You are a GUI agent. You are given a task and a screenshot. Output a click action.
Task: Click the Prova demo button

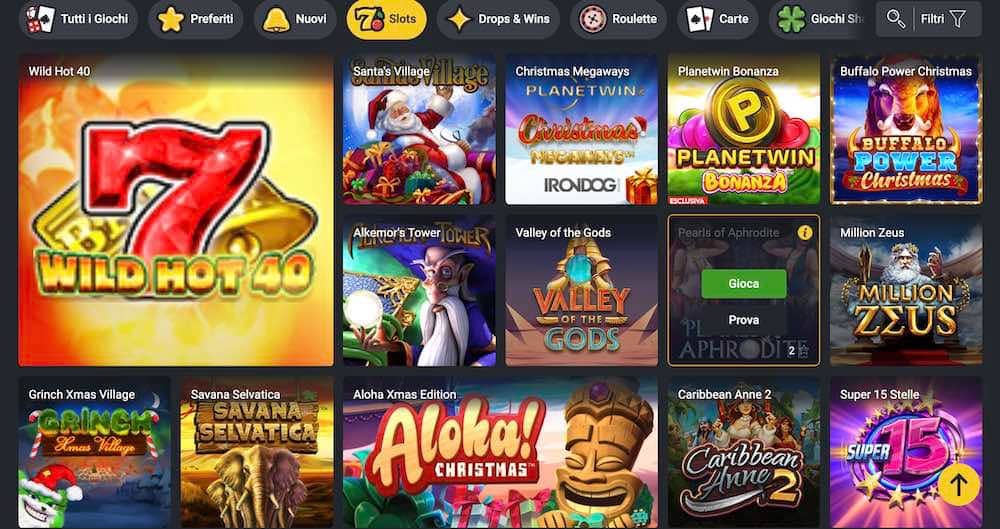(x=744, y=320)
